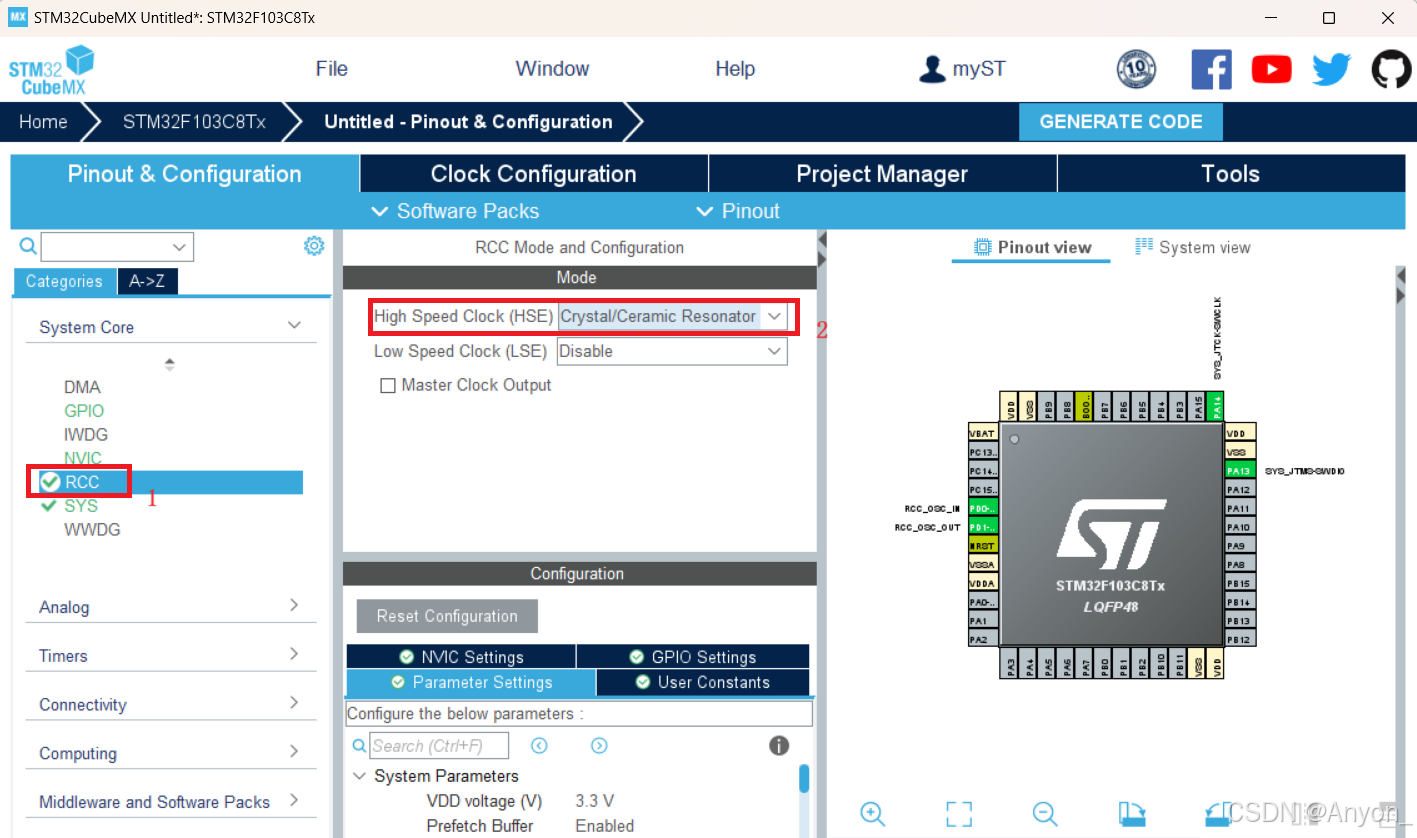This screenshot has height=838, width=1417.
Task: Select the NRST pin on the chip
Action: [983, 546]
